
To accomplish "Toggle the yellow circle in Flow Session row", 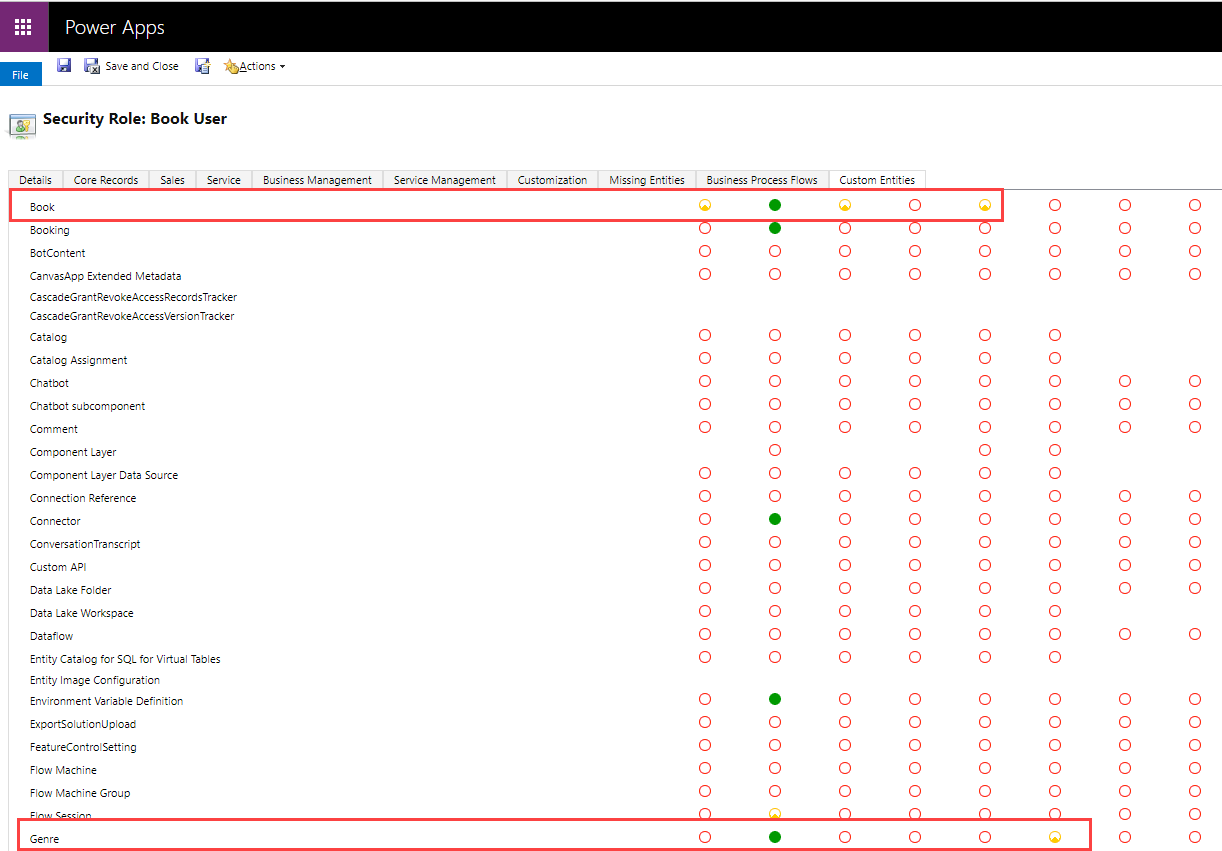I will tap(775, 814).
